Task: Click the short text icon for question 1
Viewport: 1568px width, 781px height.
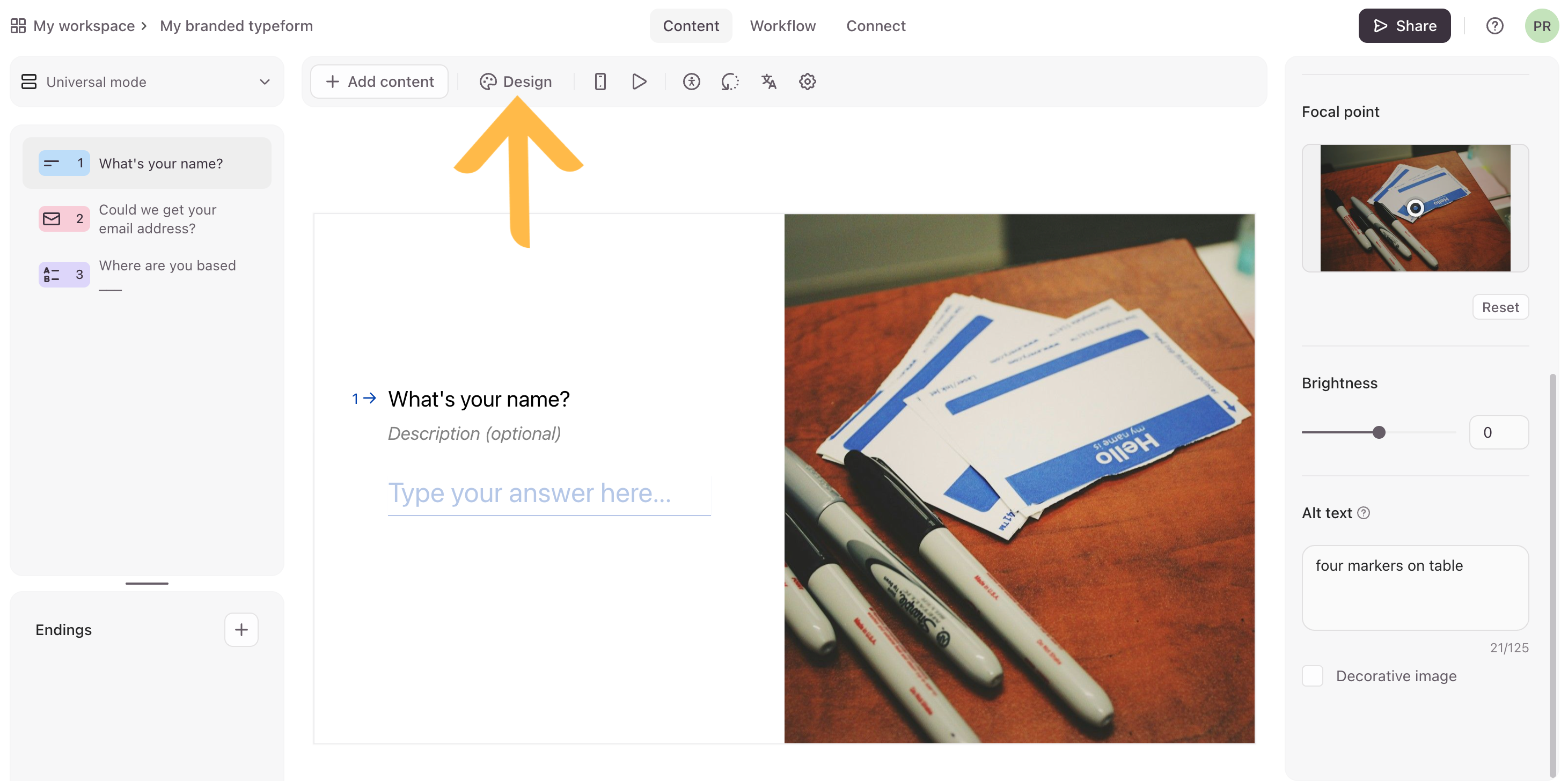Action: (52, 163)
